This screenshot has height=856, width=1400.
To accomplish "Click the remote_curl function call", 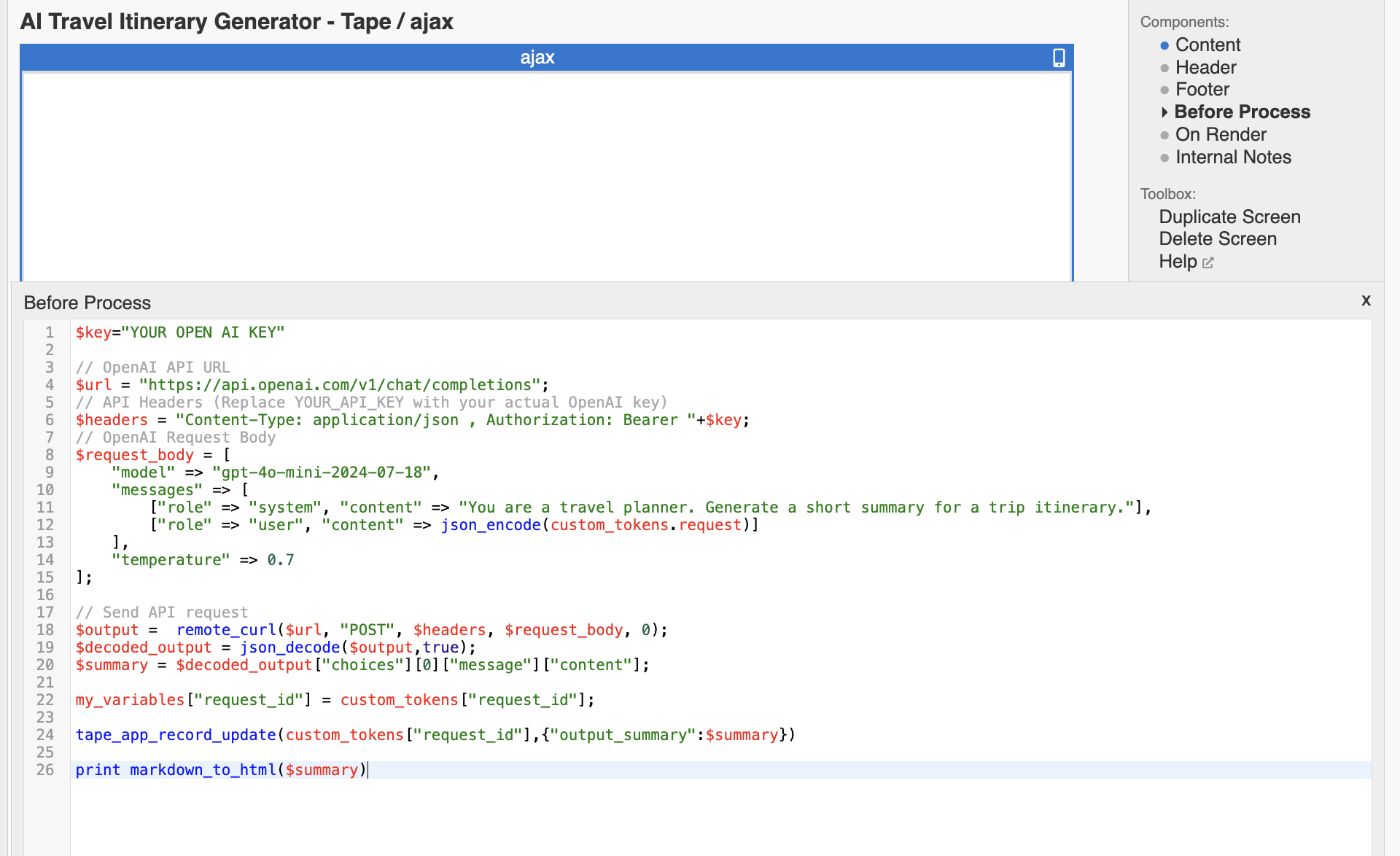I will pos(226,630).
